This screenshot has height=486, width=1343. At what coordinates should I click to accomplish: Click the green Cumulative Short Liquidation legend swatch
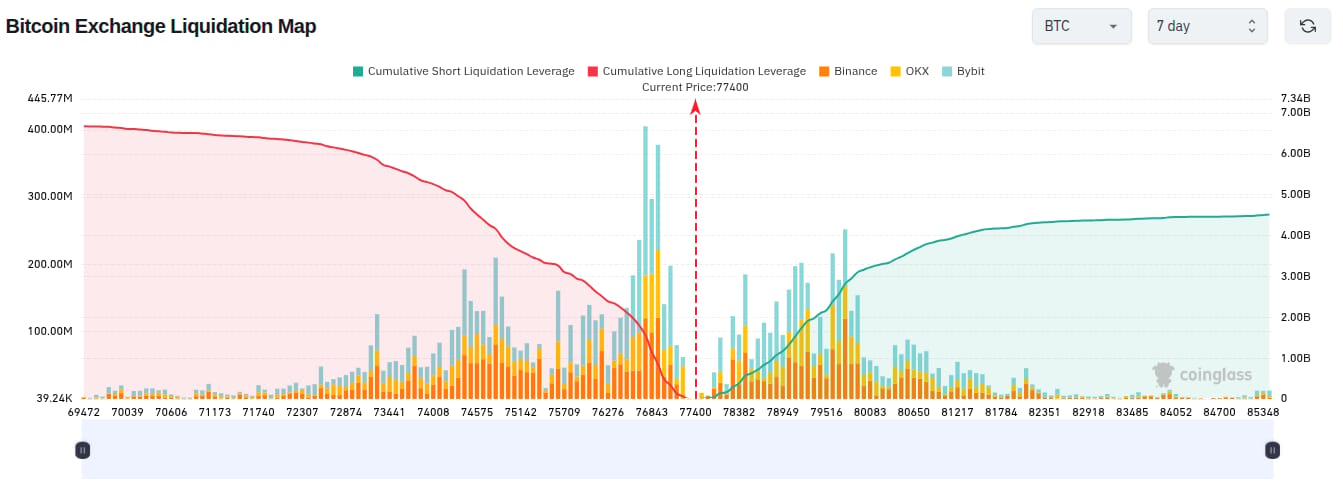(x=357, y=72)
